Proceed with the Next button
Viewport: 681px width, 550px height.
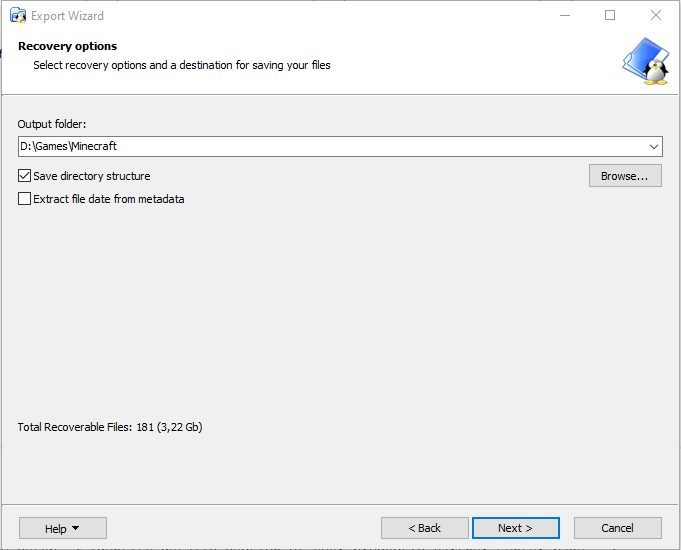click(x=515, y=528)
